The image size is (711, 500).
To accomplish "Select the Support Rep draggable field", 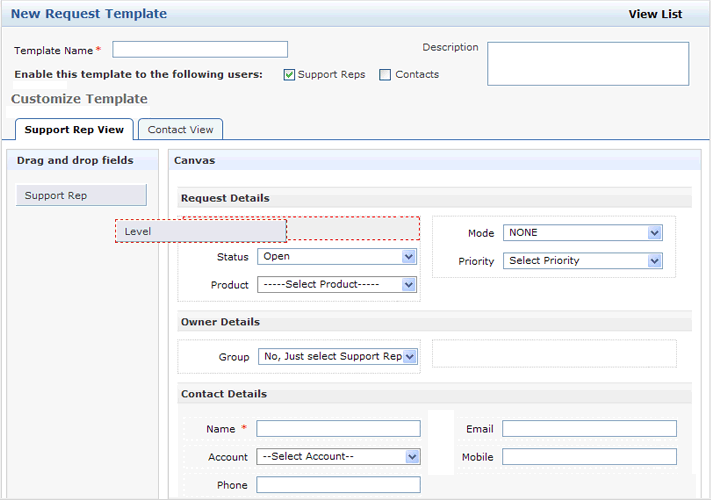I will pyautogui.click(x=81, y=195).
